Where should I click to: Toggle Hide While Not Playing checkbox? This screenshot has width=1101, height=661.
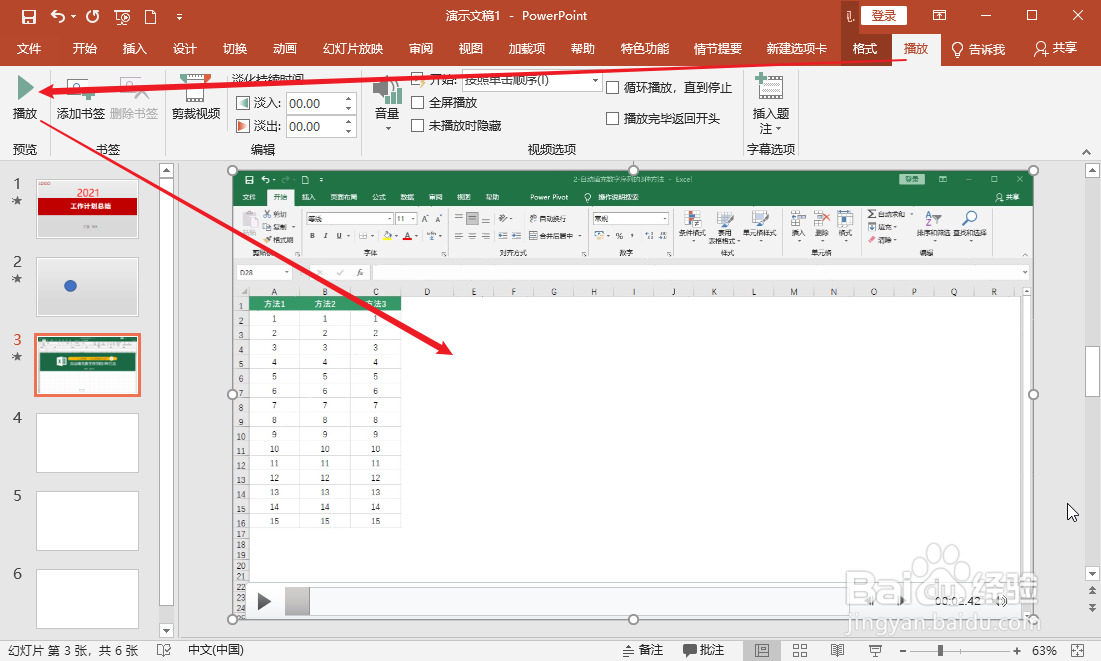pyautogui.click(x=418, y=126)
